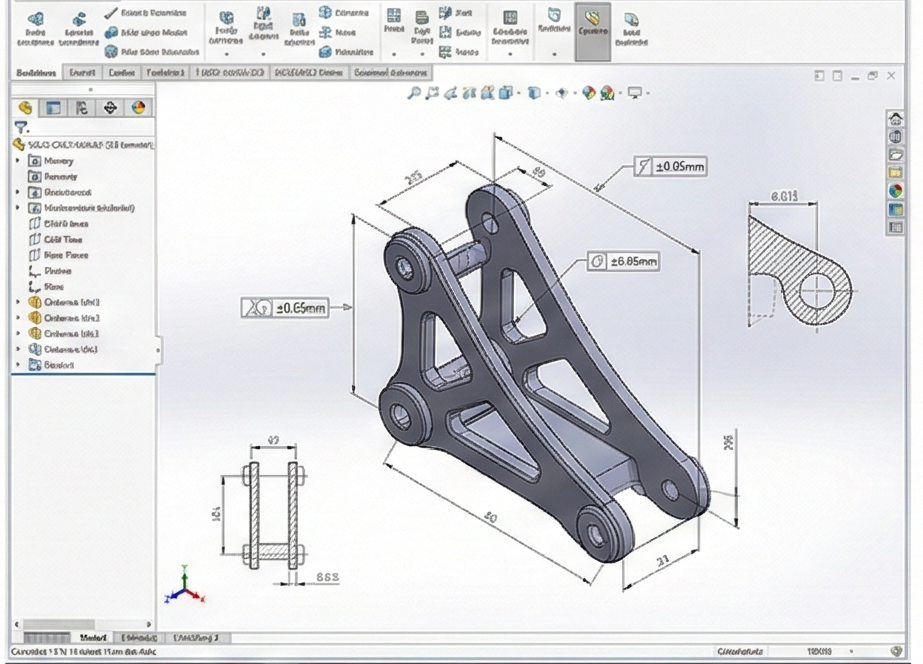
Task: Open the DisplayManager color-ball tab
Action: (138, 108)
